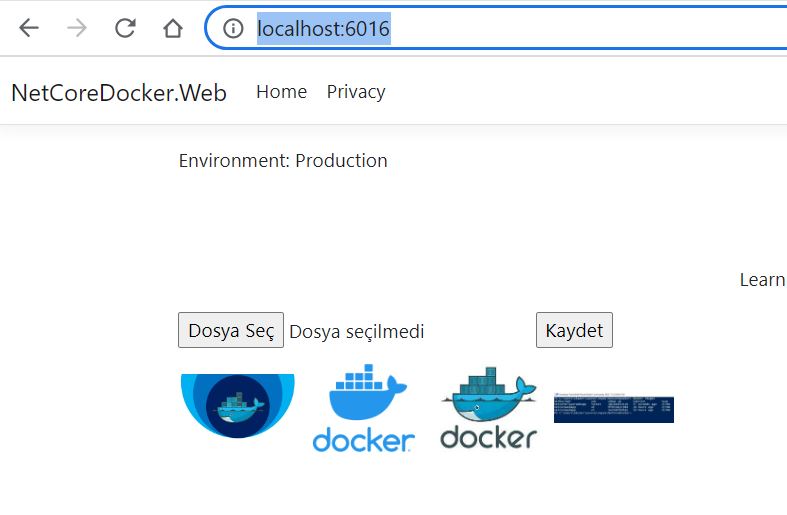Screen dimensions: 787x515
Task: Select the Dosya seçilmedi file label
Action: 357,332
